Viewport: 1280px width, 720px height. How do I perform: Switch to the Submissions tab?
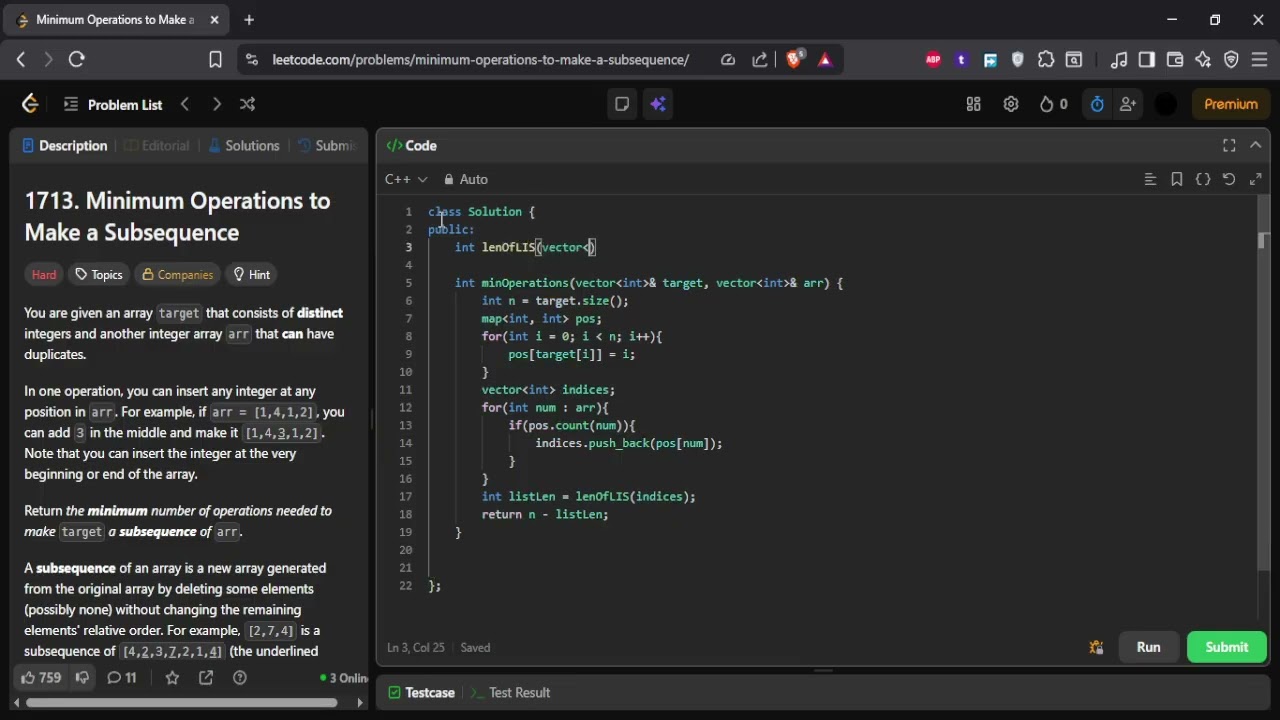pyautogui.click(x=328, y=146)
